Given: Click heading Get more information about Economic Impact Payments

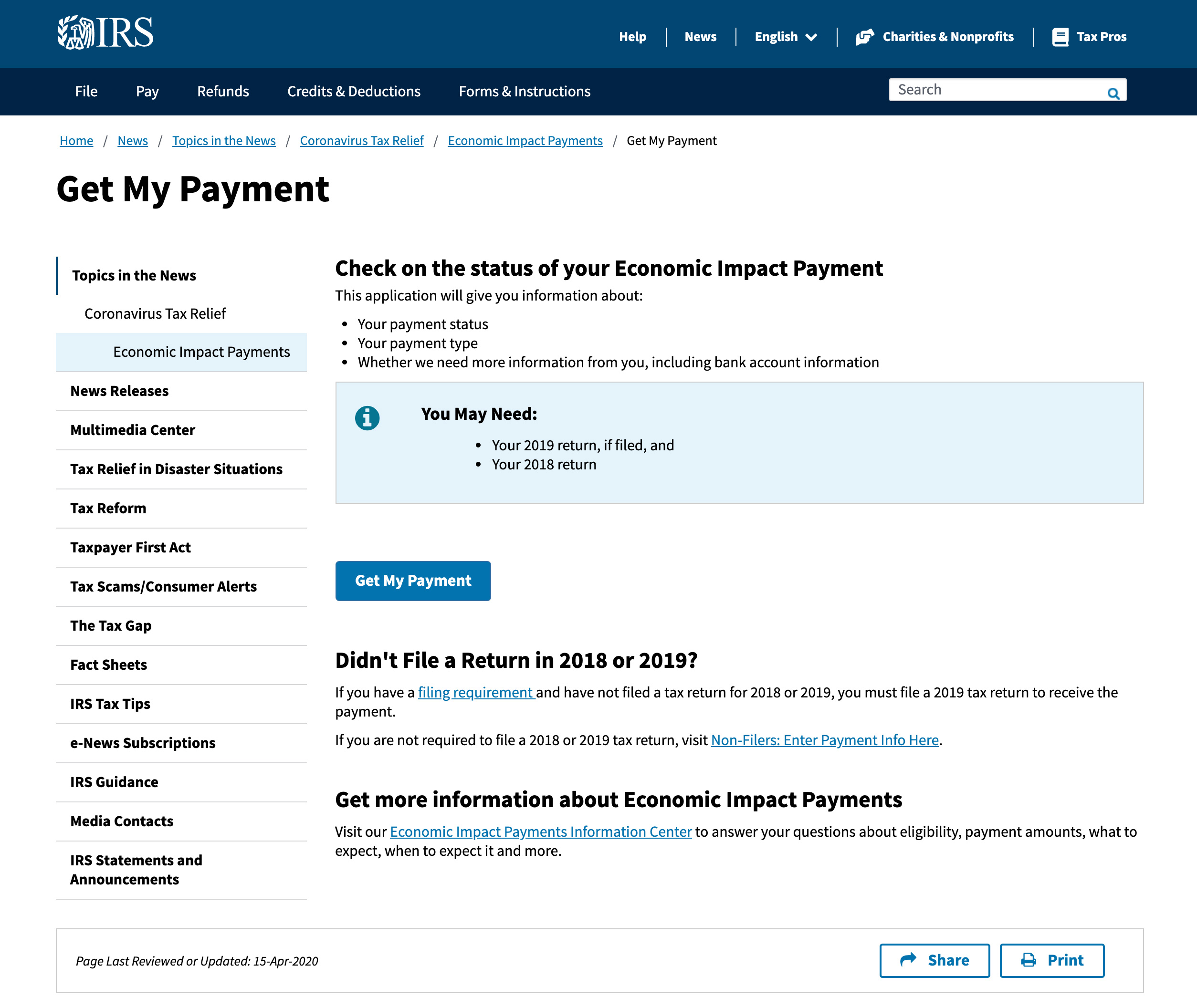Looking at the screenshot, I should click(x=619, y=800).
